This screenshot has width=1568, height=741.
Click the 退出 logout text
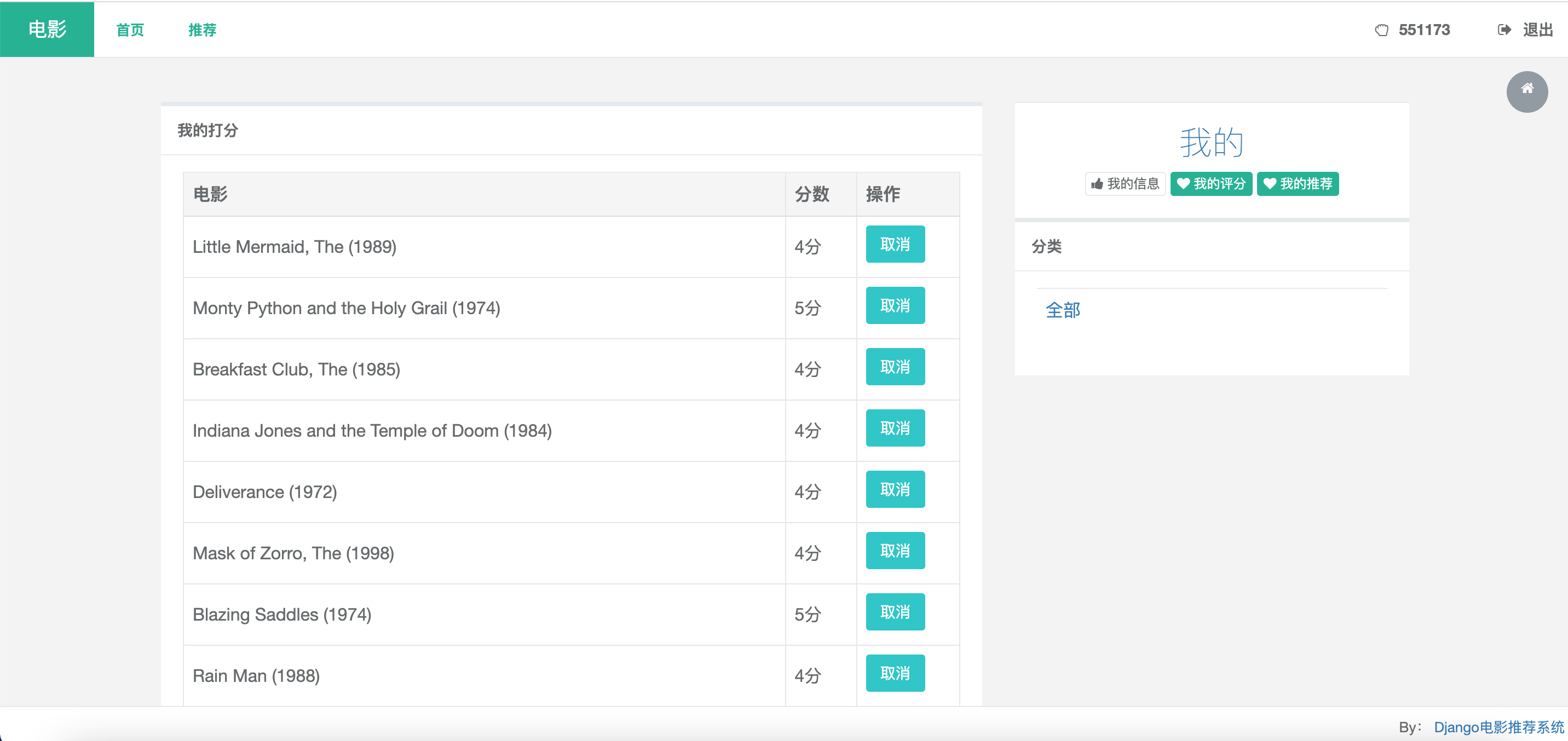coord(1537,30)
